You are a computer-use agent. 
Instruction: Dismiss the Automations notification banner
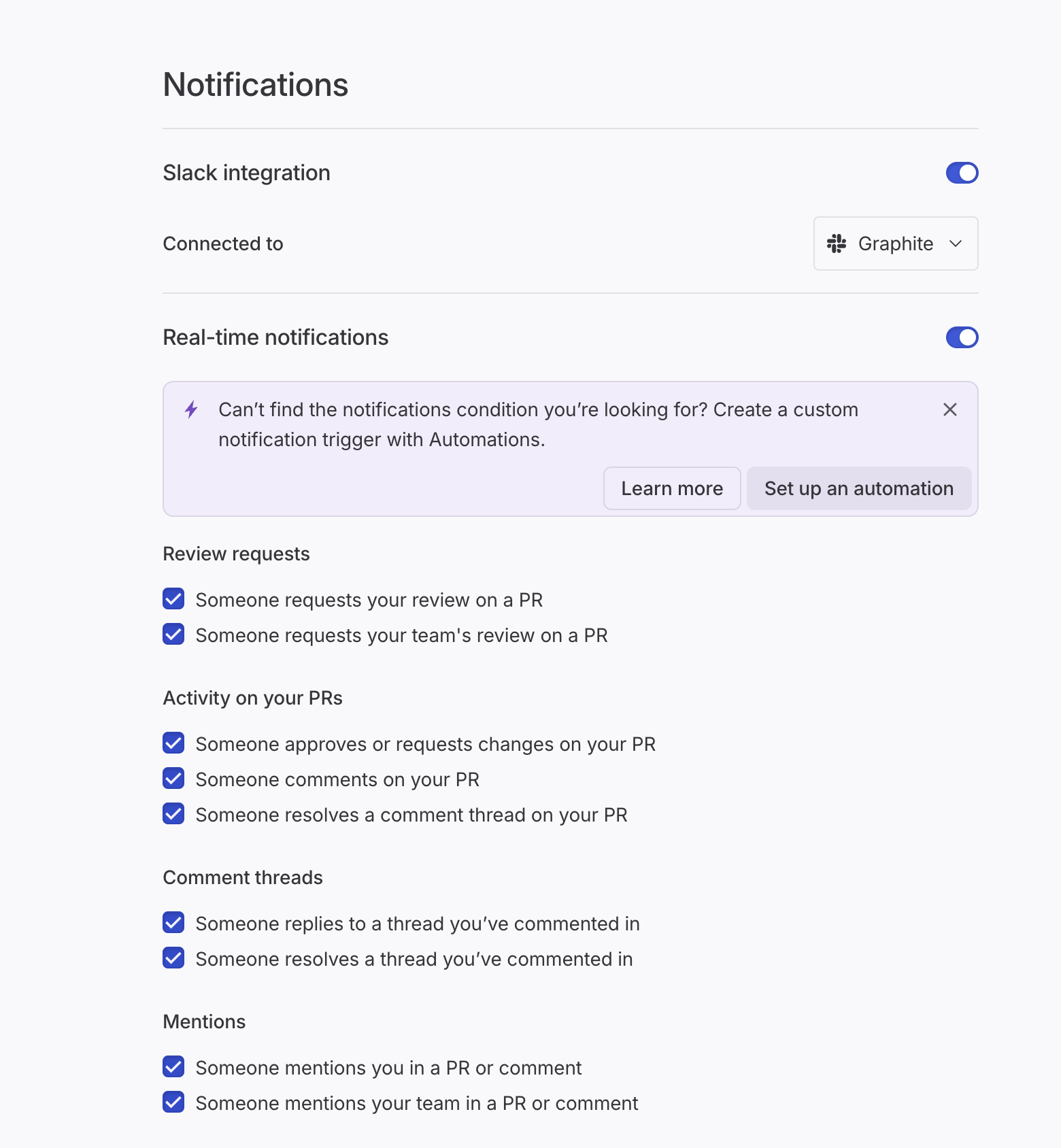(x=949, y=409)
